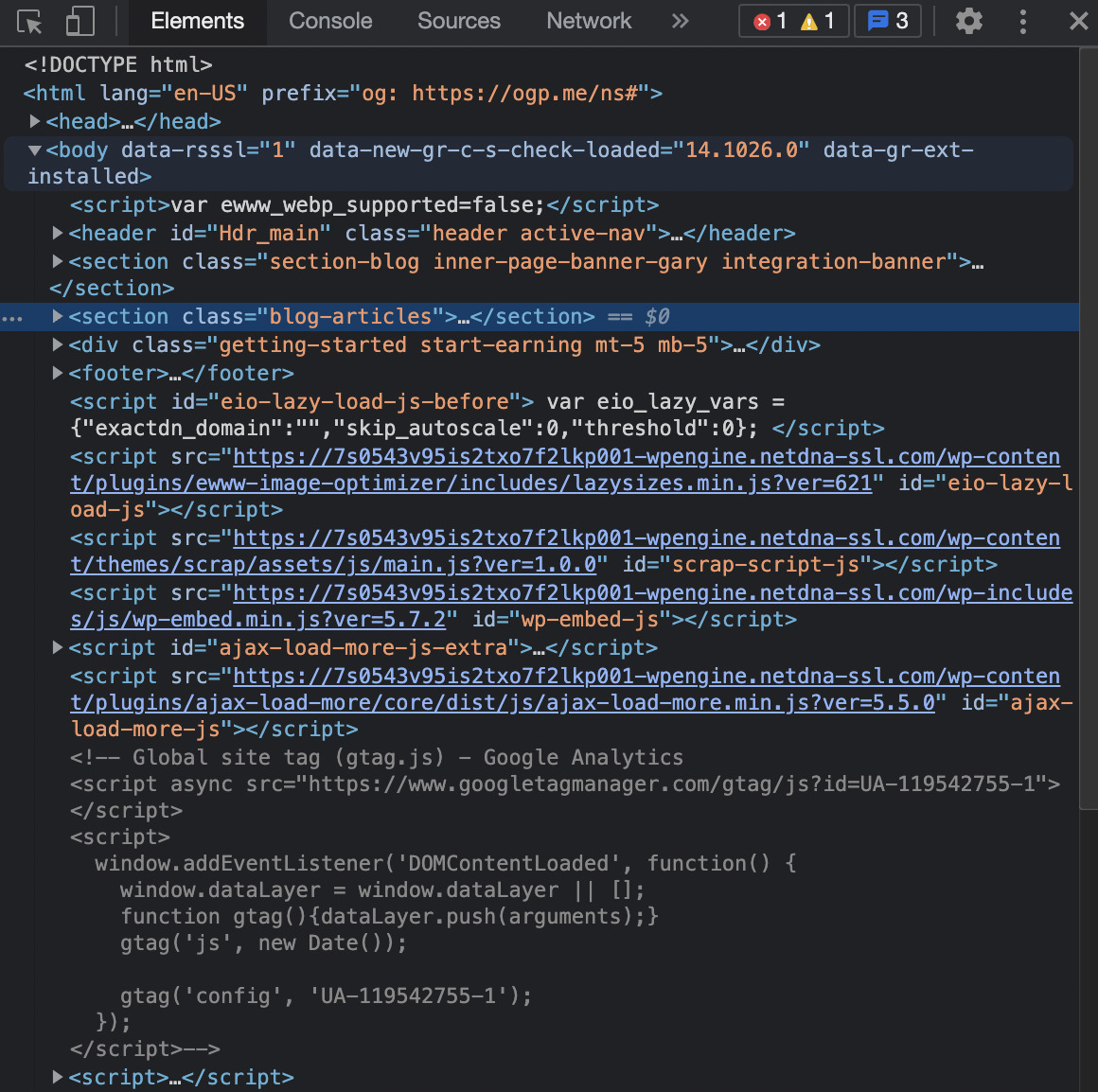The height and width of the screenshot is (1092, 1098).
Task: Switch to the Network tab
Action: pos(589,21)
